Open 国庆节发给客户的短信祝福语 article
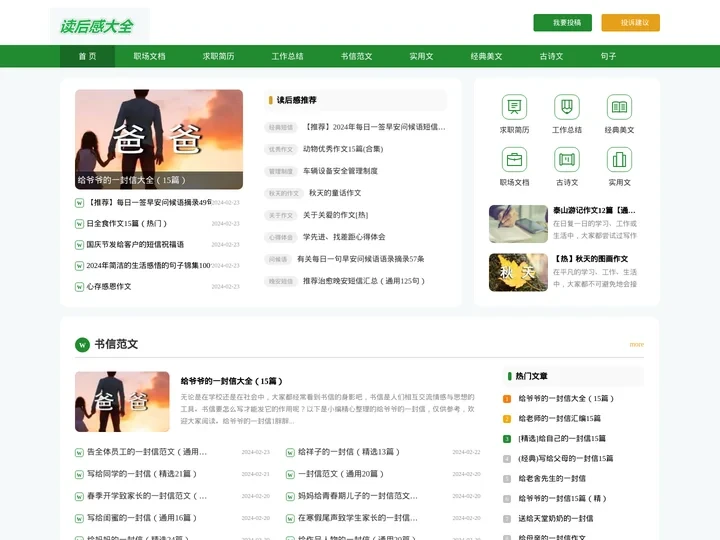 [135, 245]
